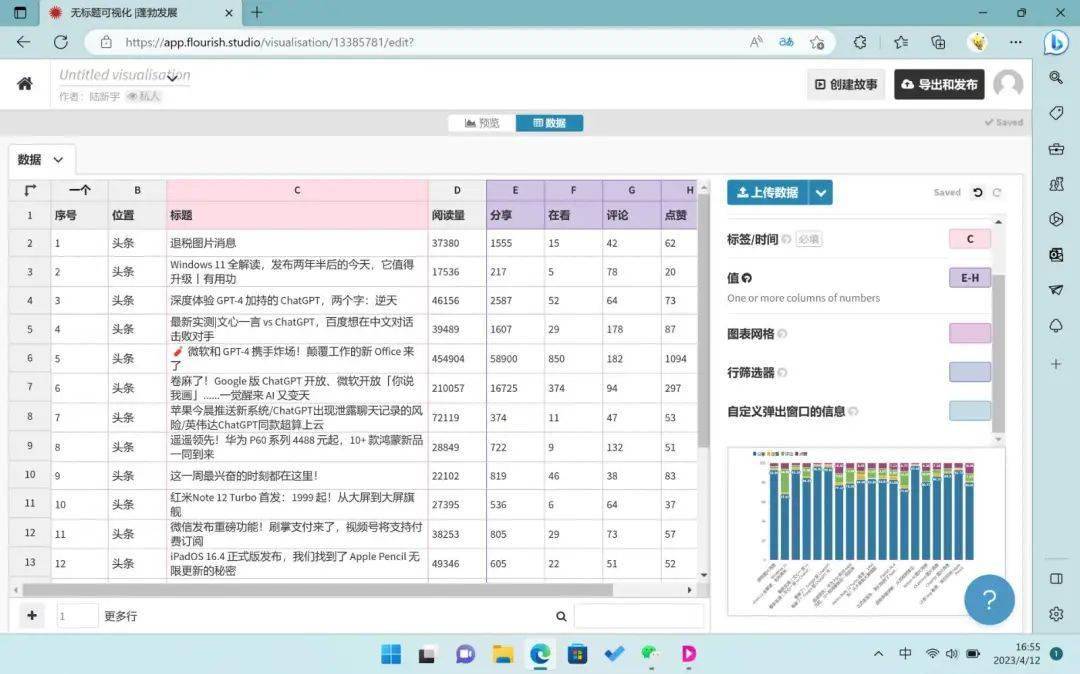Click the sidebar search icon

coord(1056,77)
